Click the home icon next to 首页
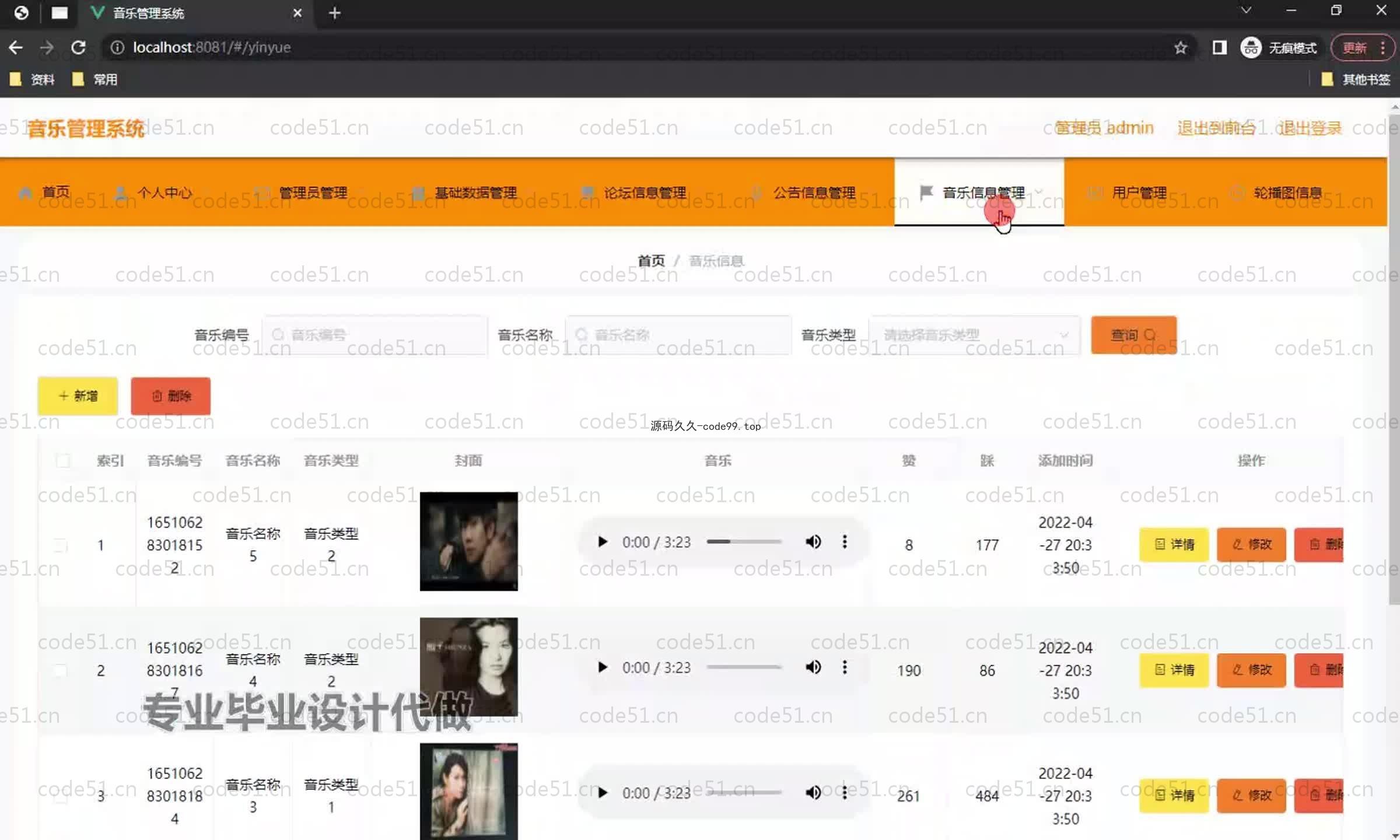The width and height of the screenshot is (1400, 840). [x=26, y=192]
